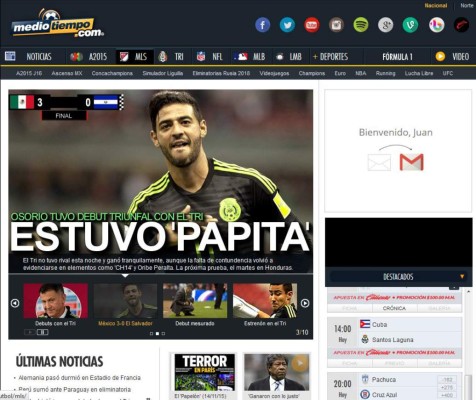The image size is (476, 400).
Task: Open the LMB menu item
Action: click(295, 57)
